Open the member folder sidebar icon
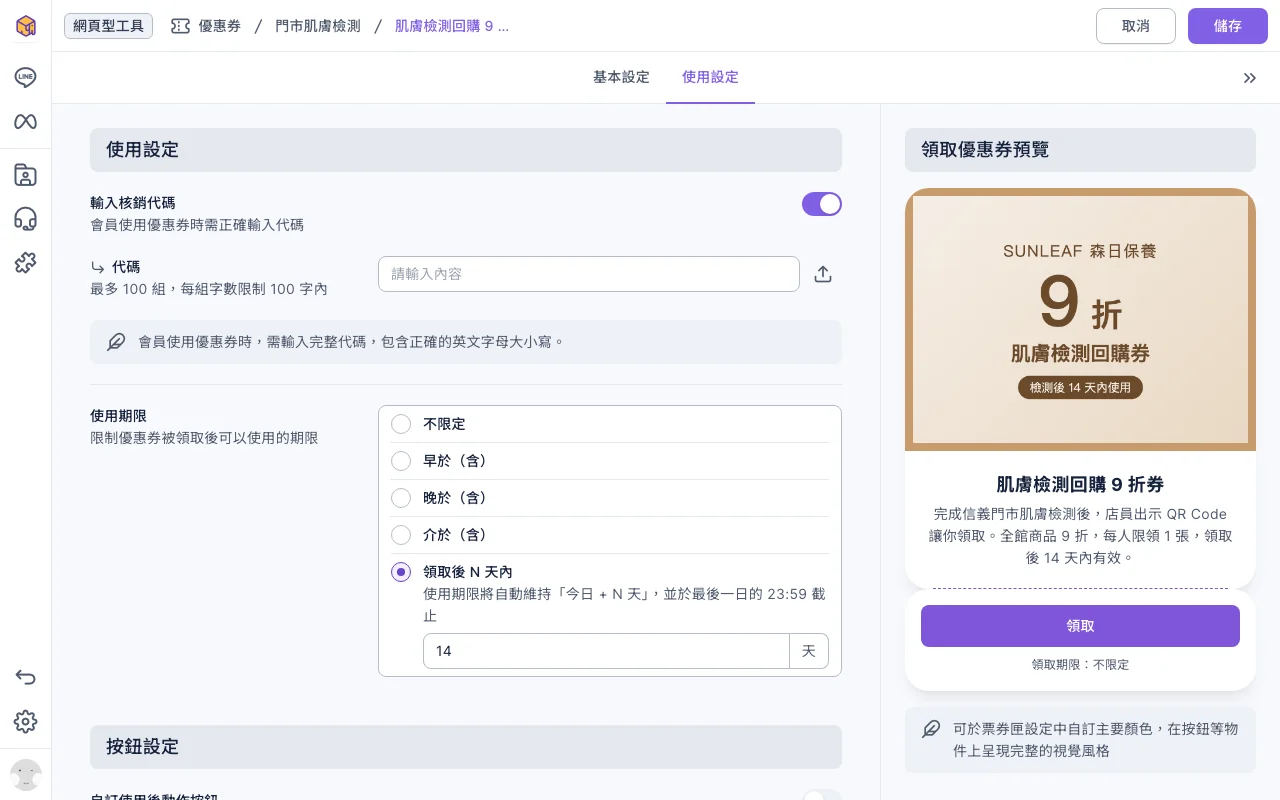The height and width of the screenshot is (800, 1280). (26, 175)
